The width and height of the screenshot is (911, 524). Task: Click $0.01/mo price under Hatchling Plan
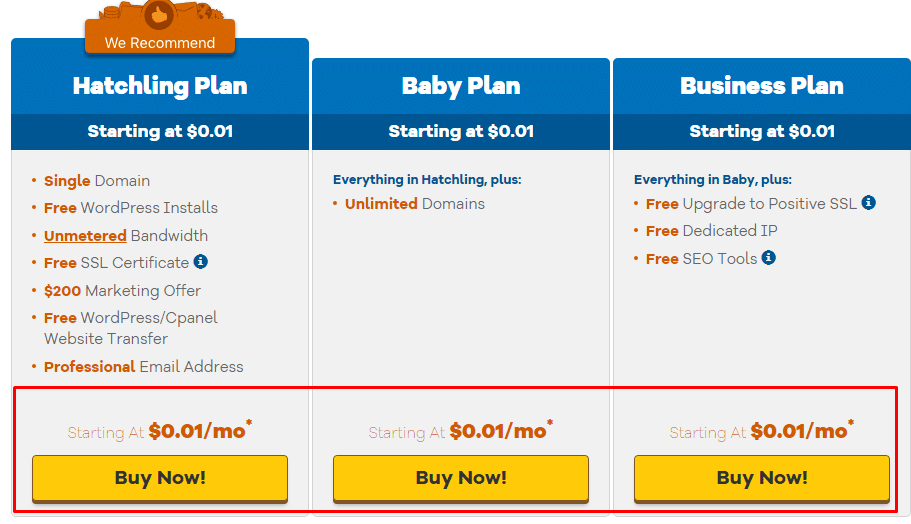(x=197, y=431)
